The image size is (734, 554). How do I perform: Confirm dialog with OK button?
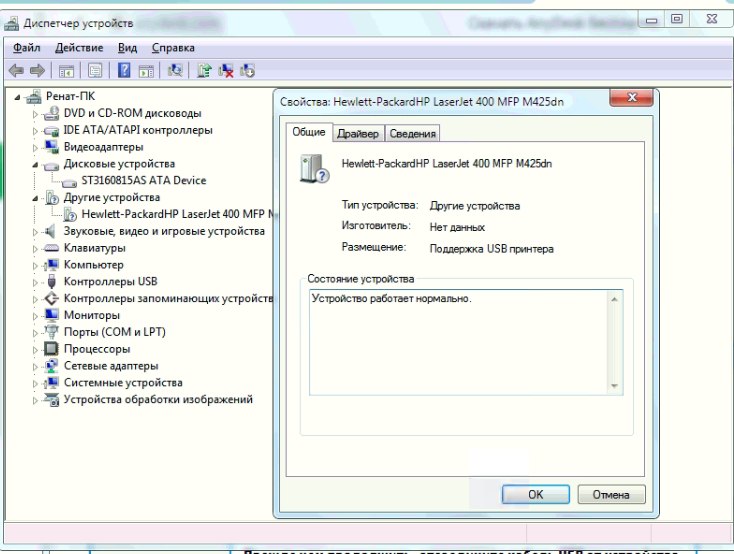536,495
